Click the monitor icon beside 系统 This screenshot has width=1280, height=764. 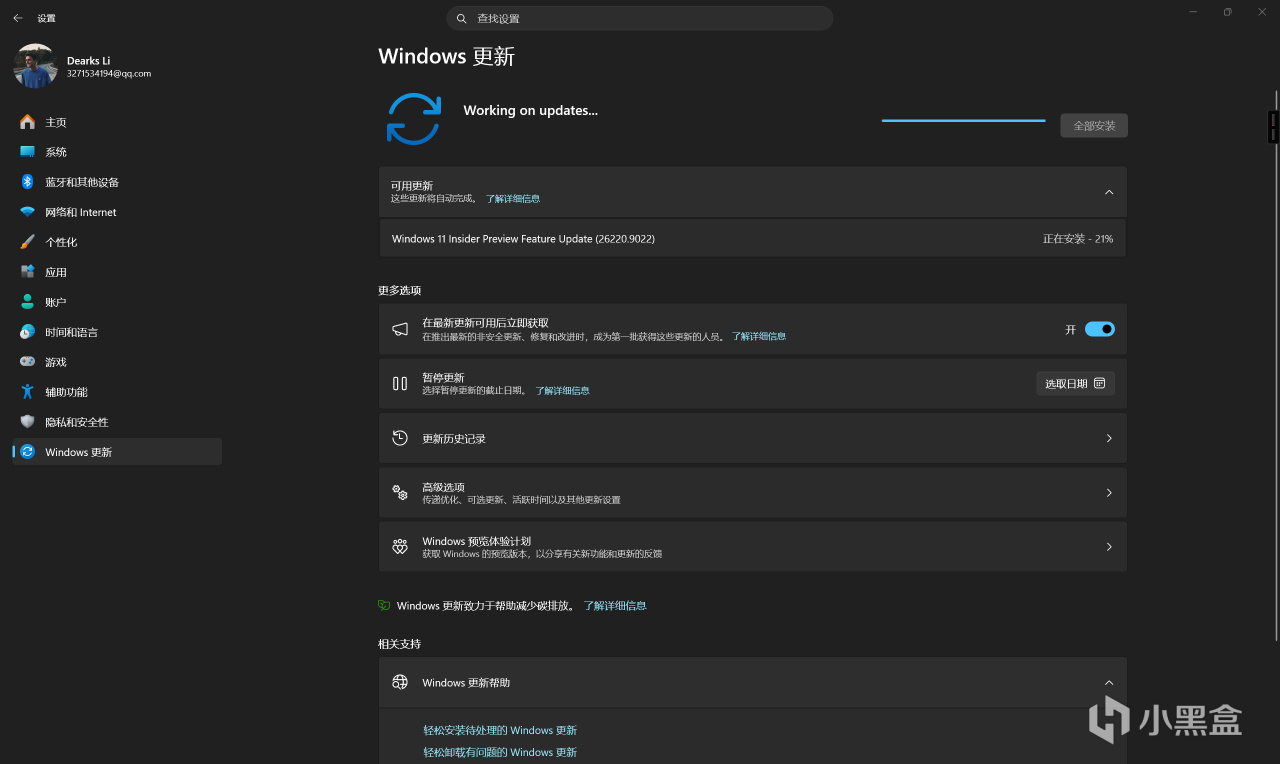27,152
